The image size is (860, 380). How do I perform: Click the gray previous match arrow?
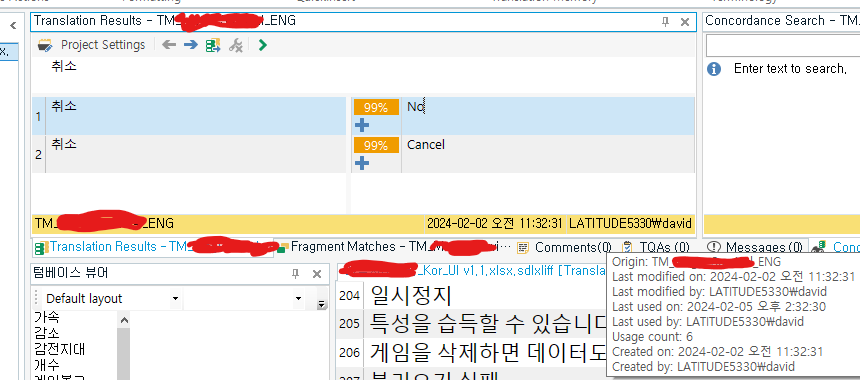[x=169, y=45]
